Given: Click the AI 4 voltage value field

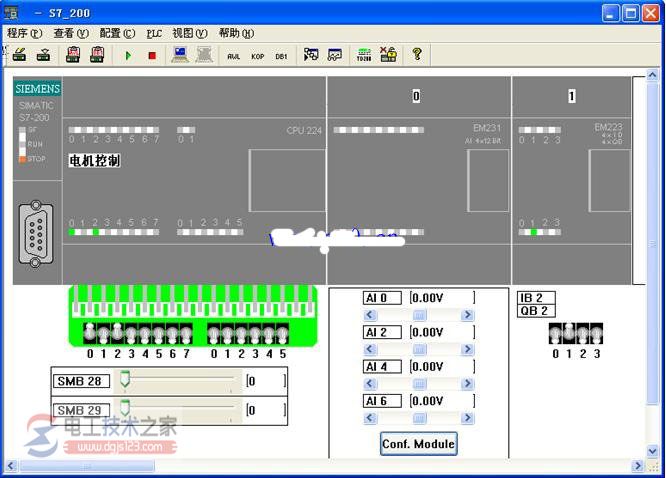Looking at the screenshot, I should pos(442,367).
